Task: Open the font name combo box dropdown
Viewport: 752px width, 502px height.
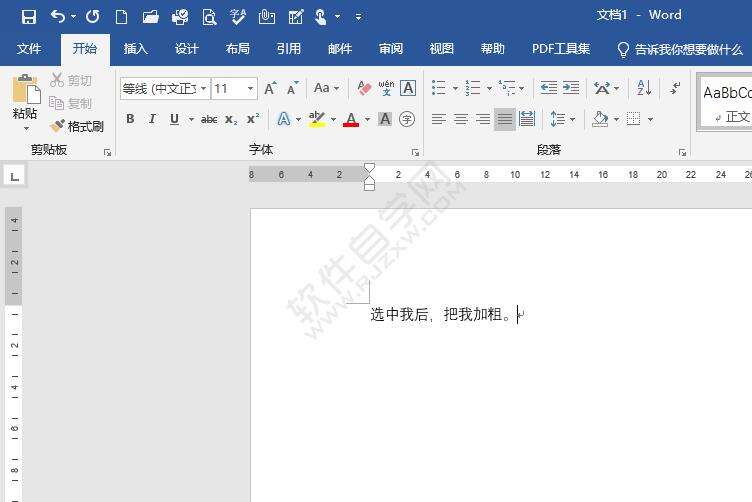Action: coord(203,88)
